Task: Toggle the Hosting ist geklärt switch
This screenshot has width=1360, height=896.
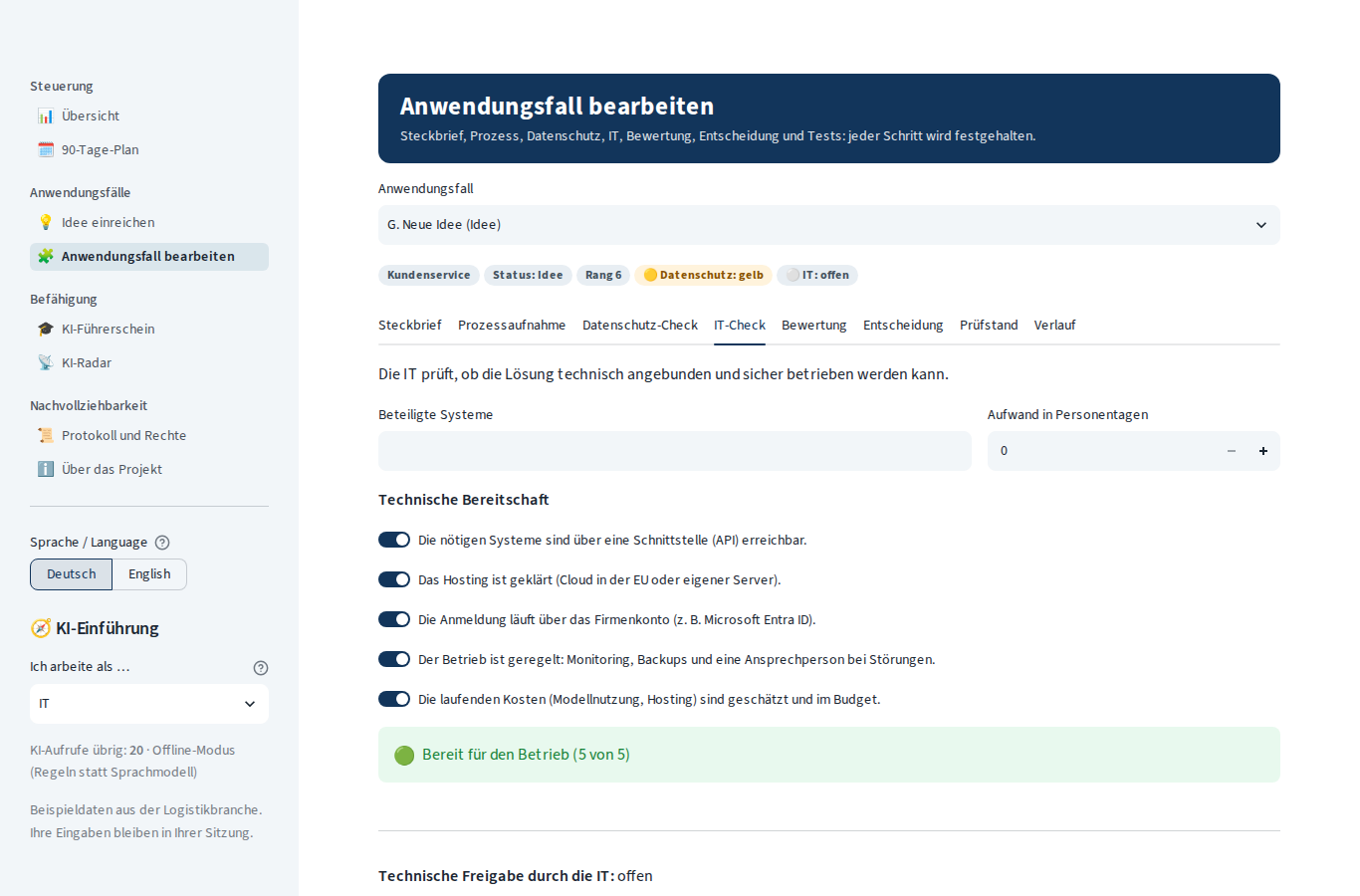Action: [394, 579]
